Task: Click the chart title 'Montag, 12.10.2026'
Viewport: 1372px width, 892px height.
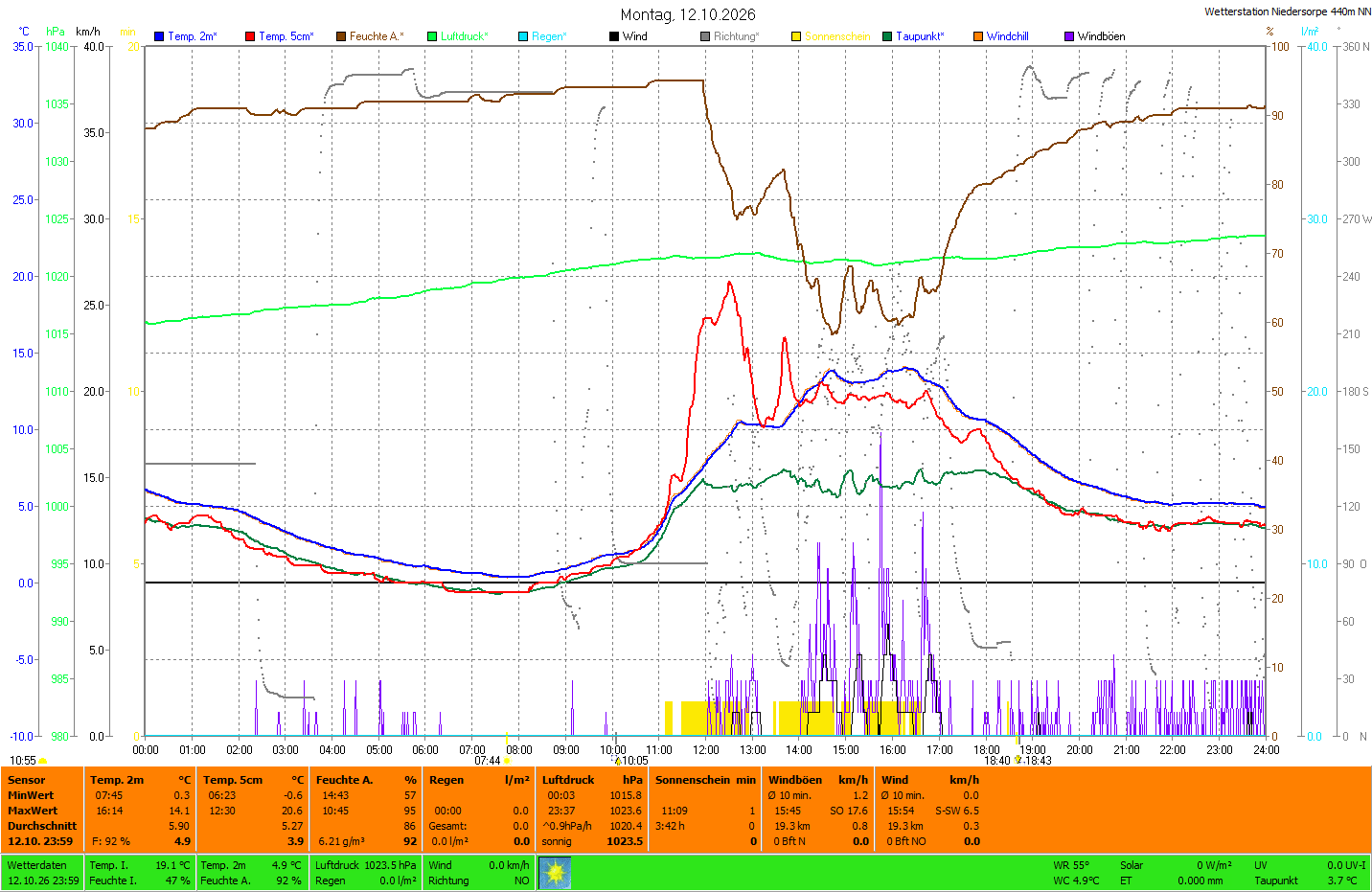Action: (x=688, y=14)
